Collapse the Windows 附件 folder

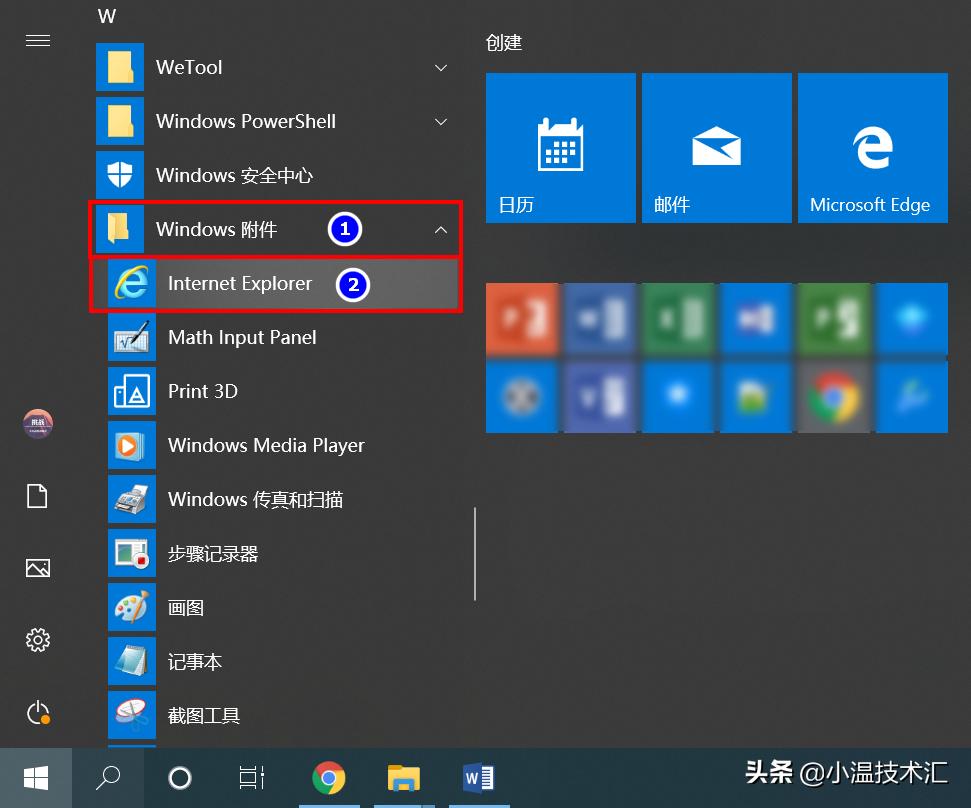click(x=441, y=229)
